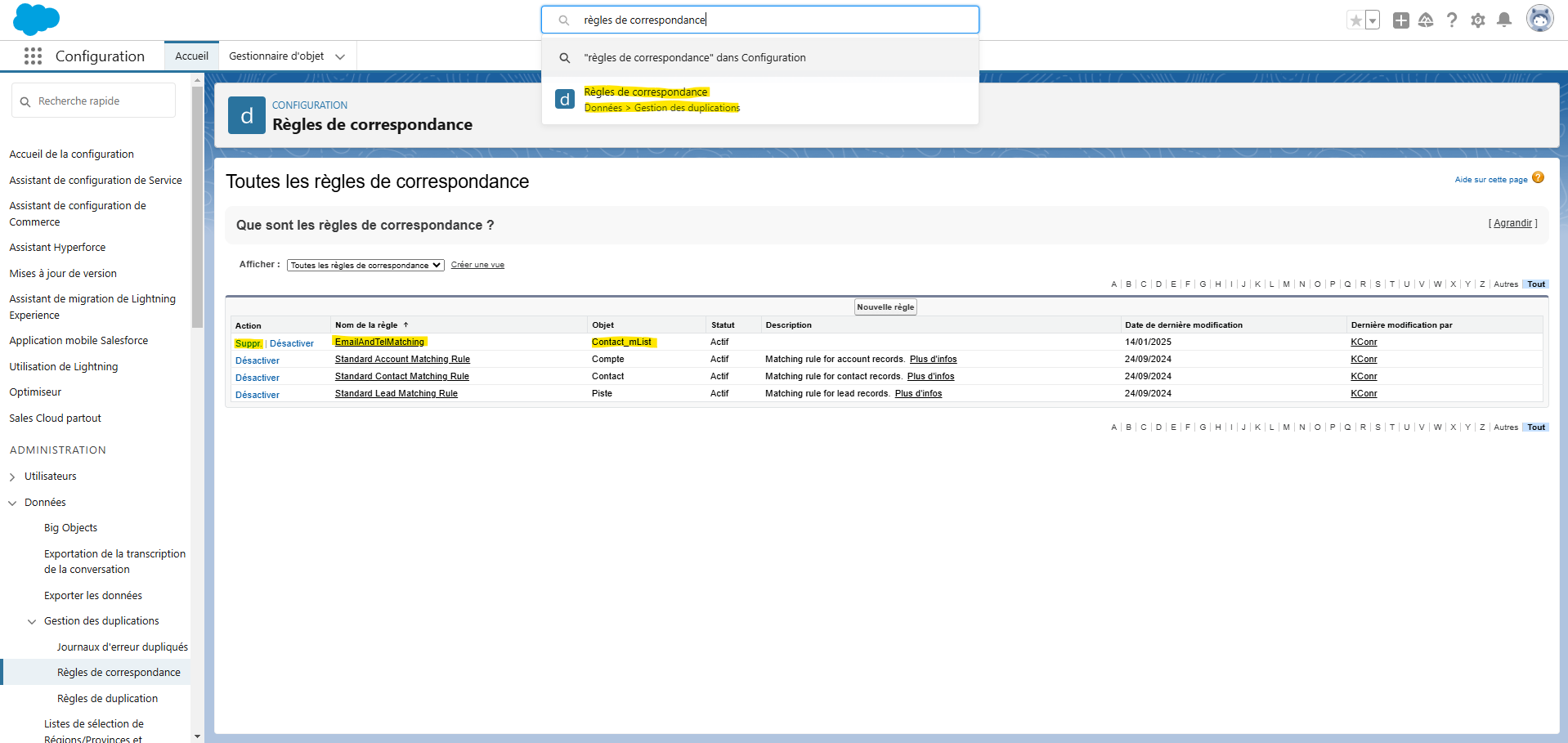This screenshot has width=1568, height=743.
Task: Open Big Objects in Données
Action: coord(70,527)
